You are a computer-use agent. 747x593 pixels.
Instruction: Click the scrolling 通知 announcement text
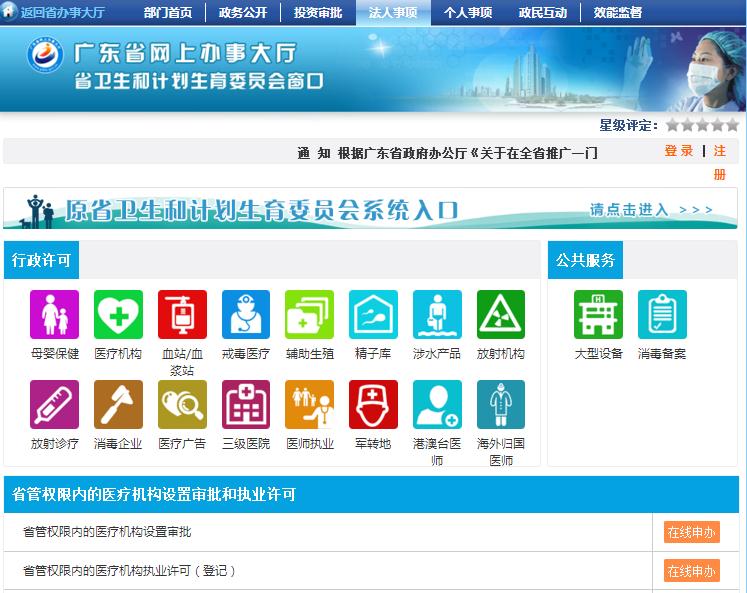click(x=447, y=153)
